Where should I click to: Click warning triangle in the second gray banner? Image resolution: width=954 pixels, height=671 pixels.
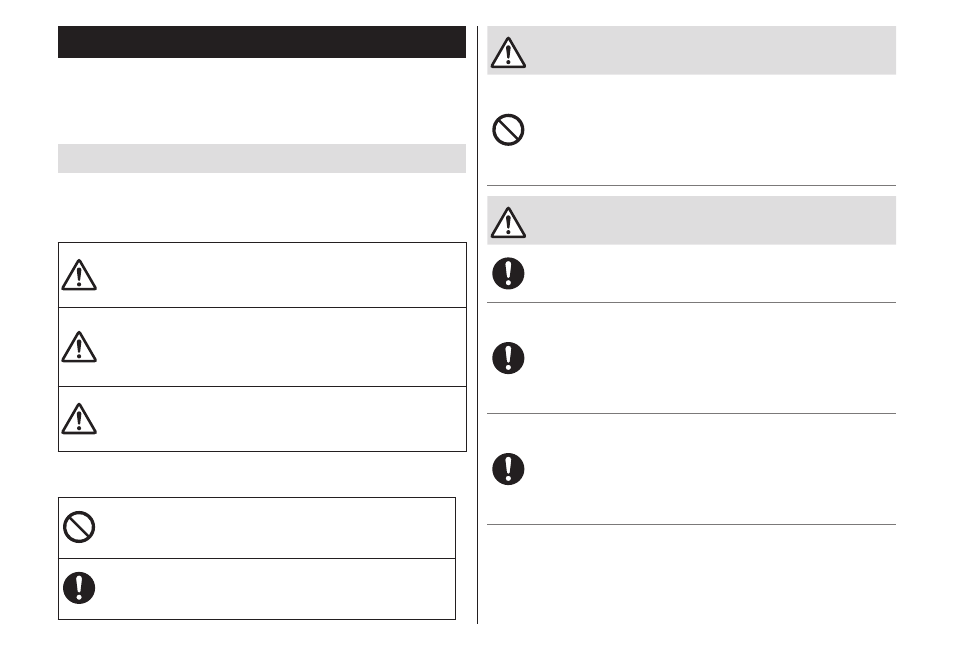coord(508,222)
